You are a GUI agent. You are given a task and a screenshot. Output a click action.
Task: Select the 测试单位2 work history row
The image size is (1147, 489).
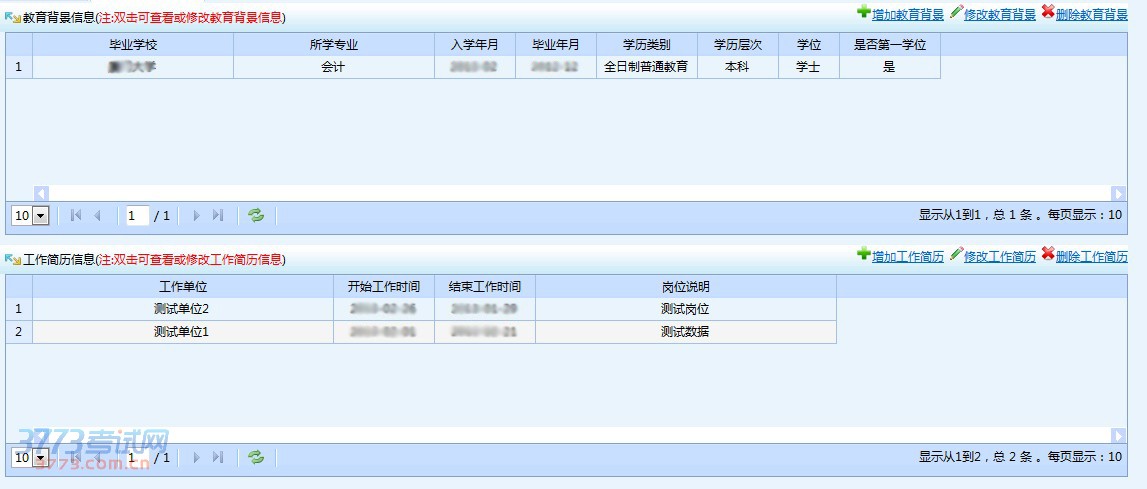click(182, 309)
